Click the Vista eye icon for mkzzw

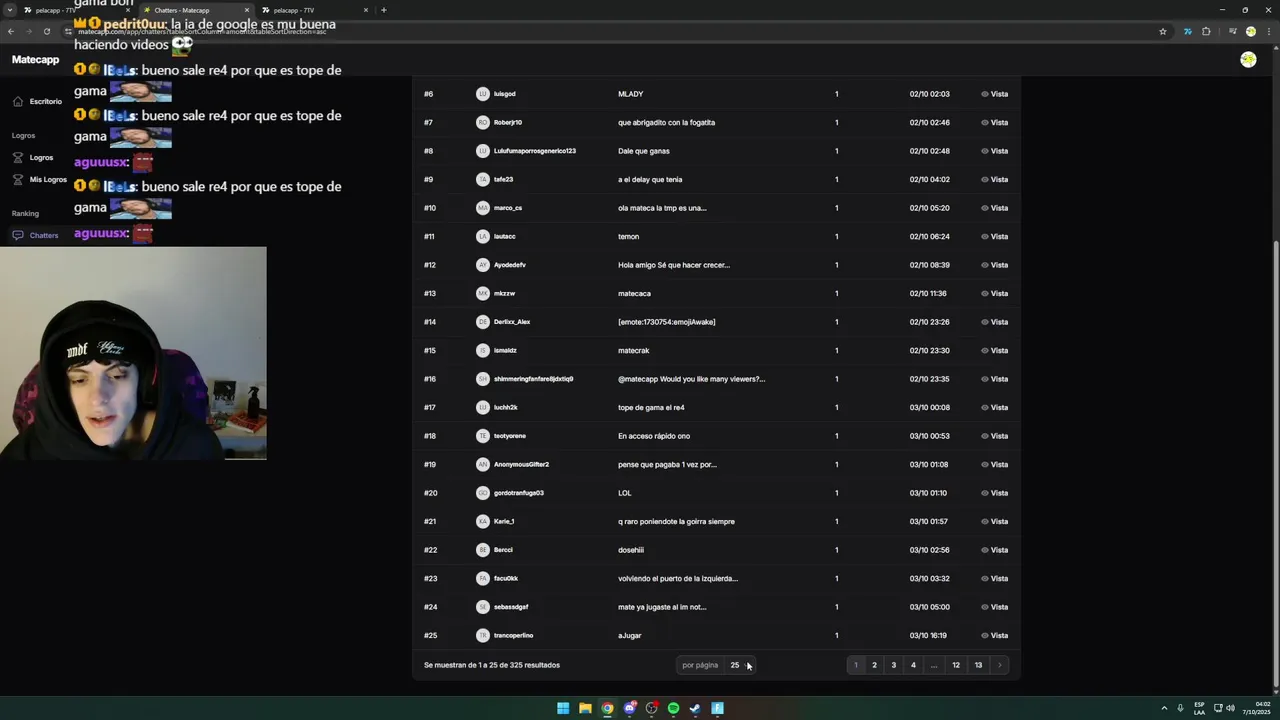[x=985, y=293]
